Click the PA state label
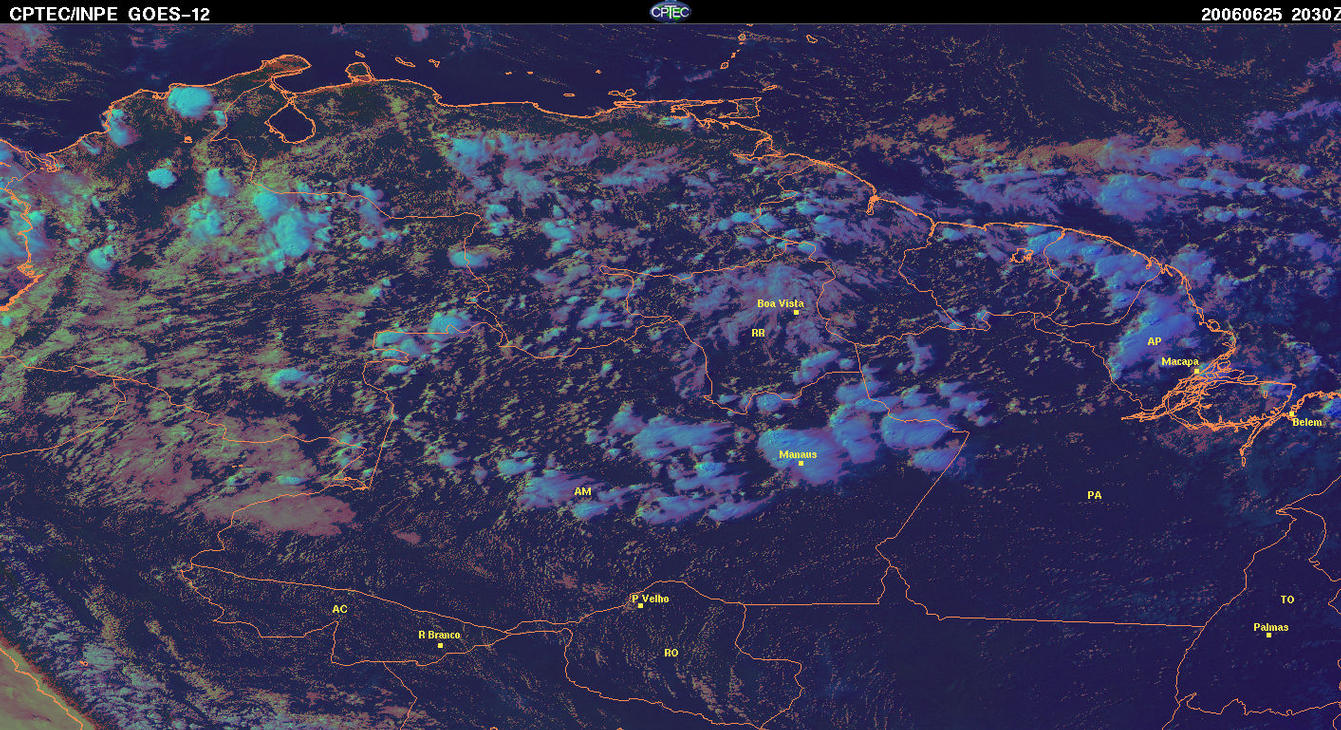 pyautogui.click(x=1094, y=495)
